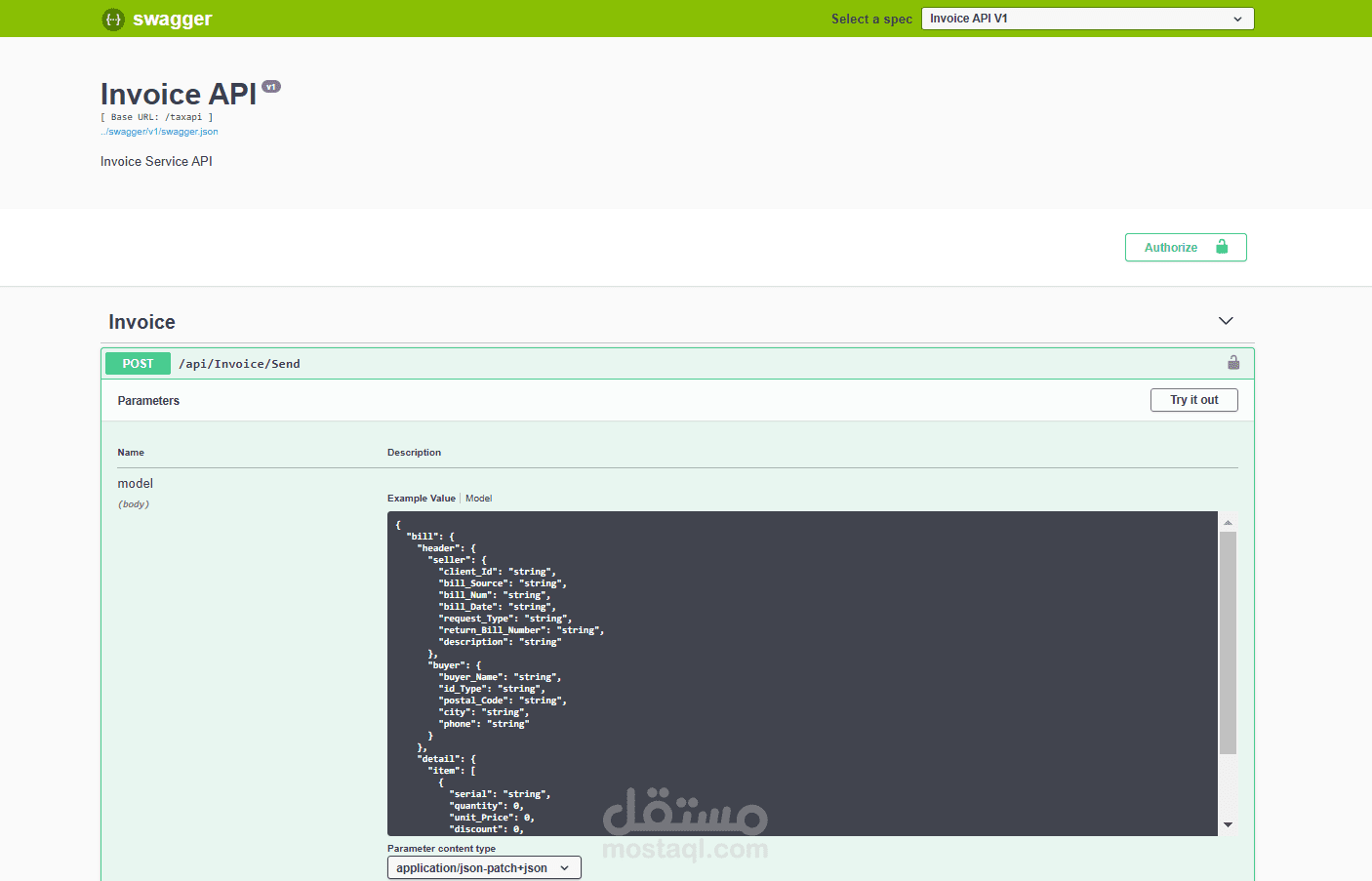Click the scroll up arrow of example box
Viewport: 1372px width, 881px height.
(1228, 523)
